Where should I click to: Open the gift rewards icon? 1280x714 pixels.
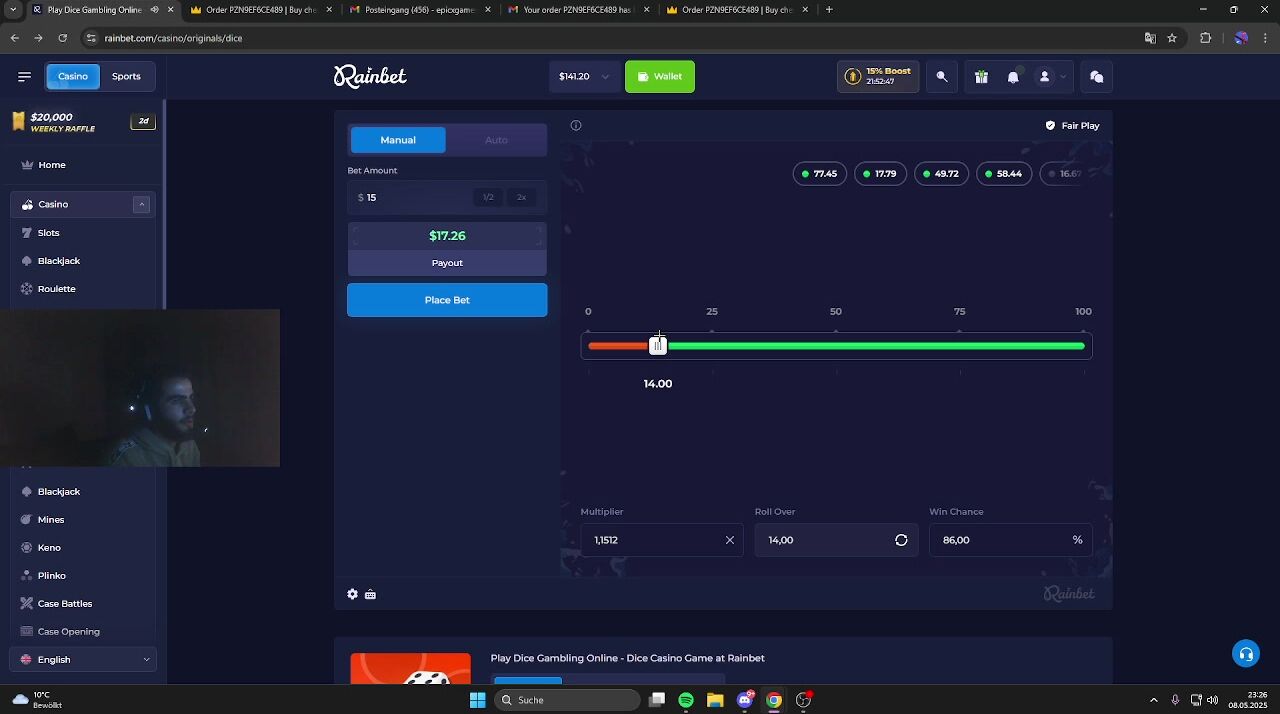tap(981, 77)
